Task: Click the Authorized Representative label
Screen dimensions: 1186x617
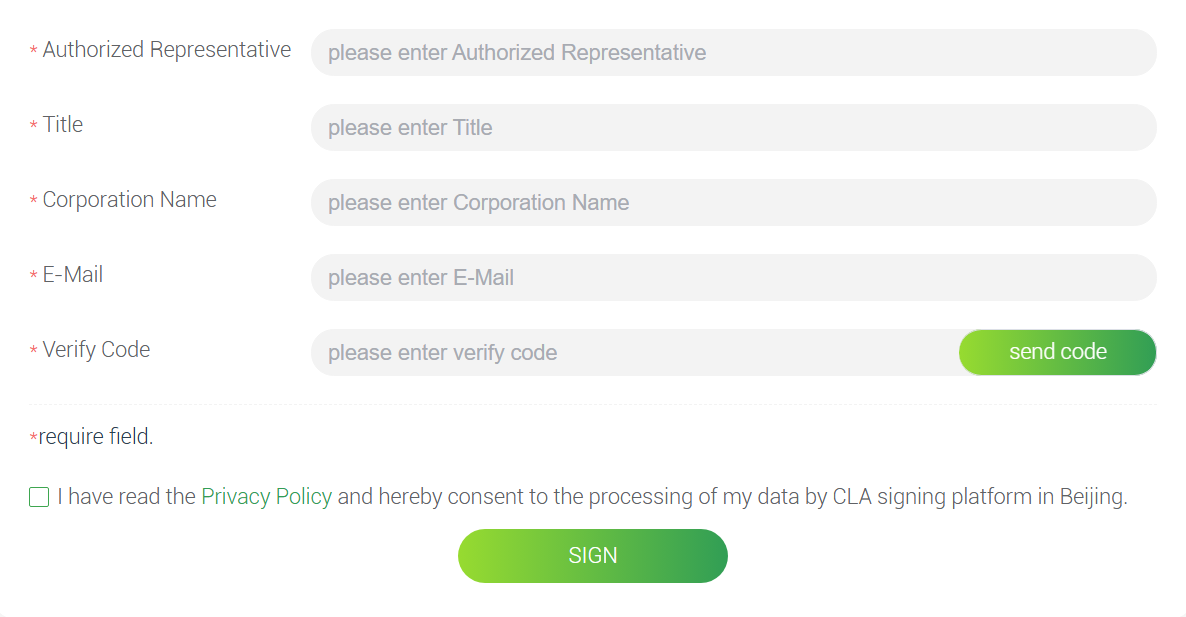Action: [x=167, y=50]
